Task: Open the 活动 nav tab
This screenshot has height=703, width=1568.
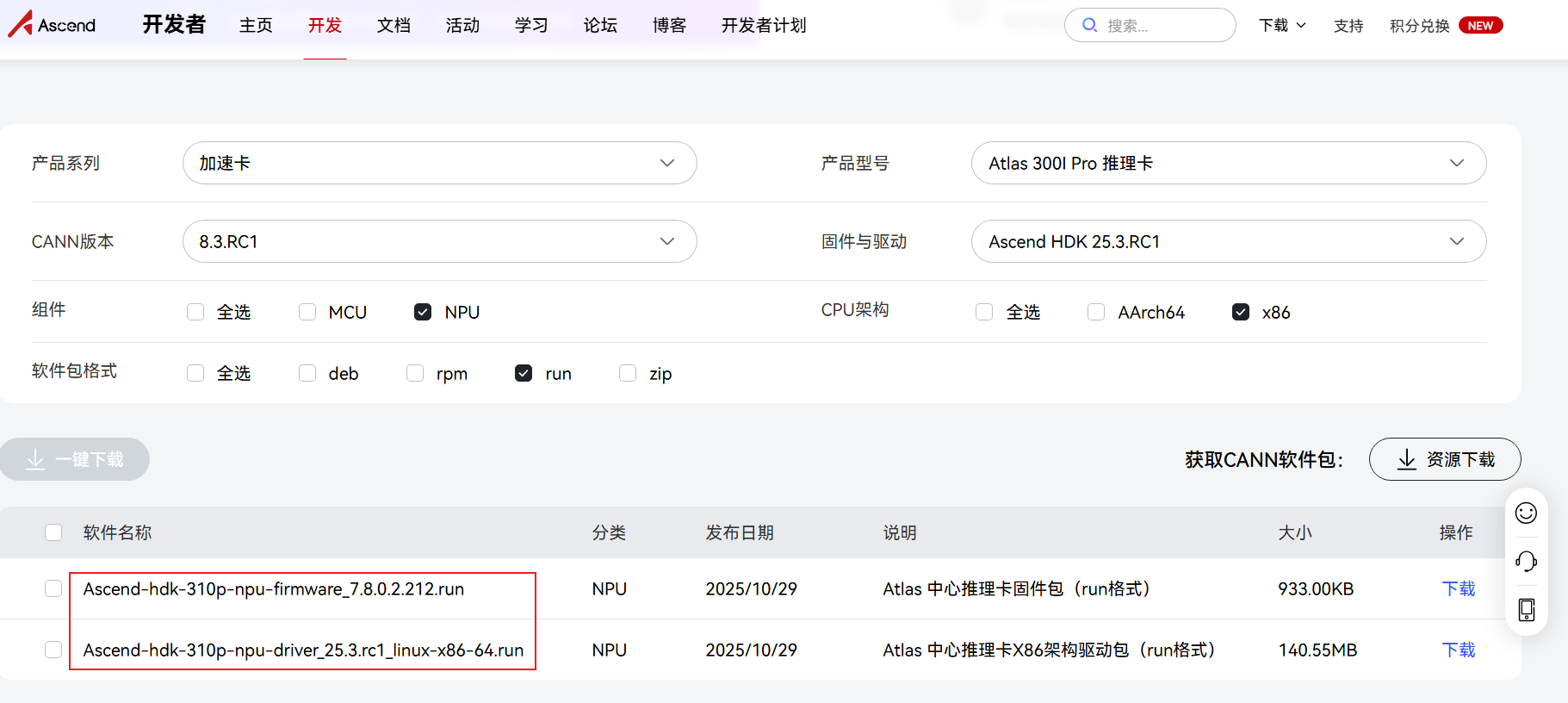Action: point(462,26)
